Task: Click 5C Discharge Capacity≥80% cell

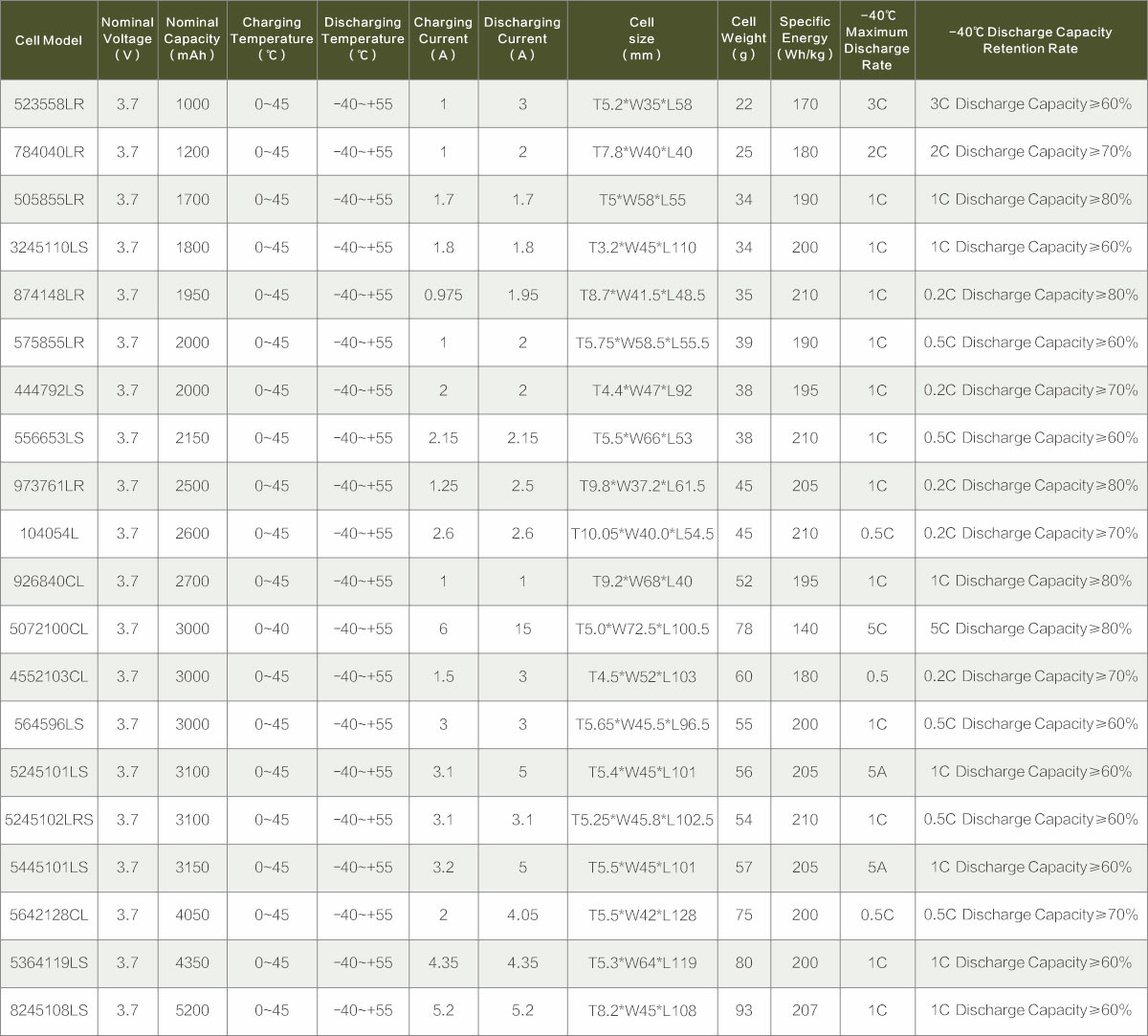Action: [x=1030, y=629]
